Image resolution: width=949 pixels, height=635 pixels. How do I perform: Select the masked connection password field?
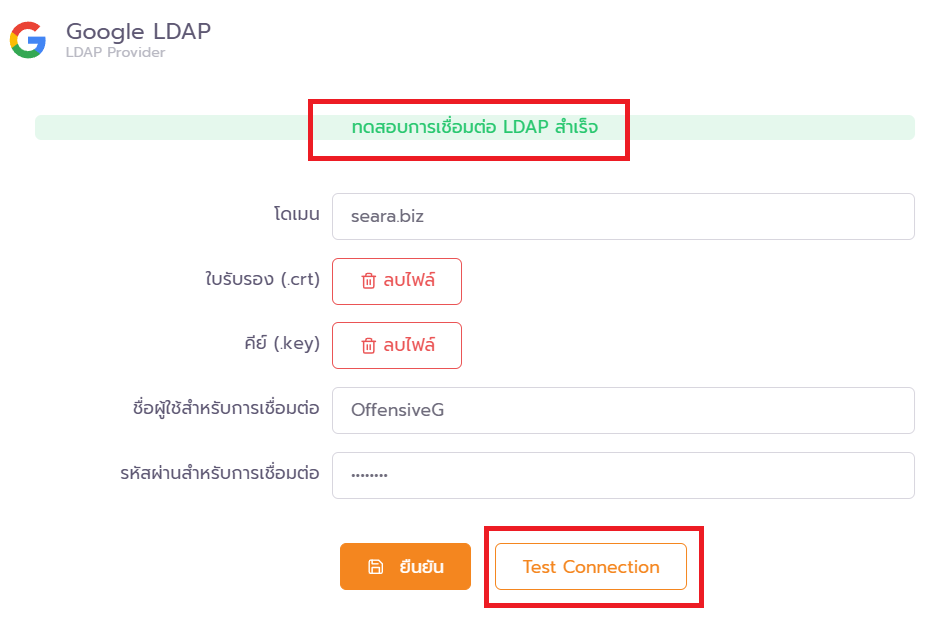(622, 475)
